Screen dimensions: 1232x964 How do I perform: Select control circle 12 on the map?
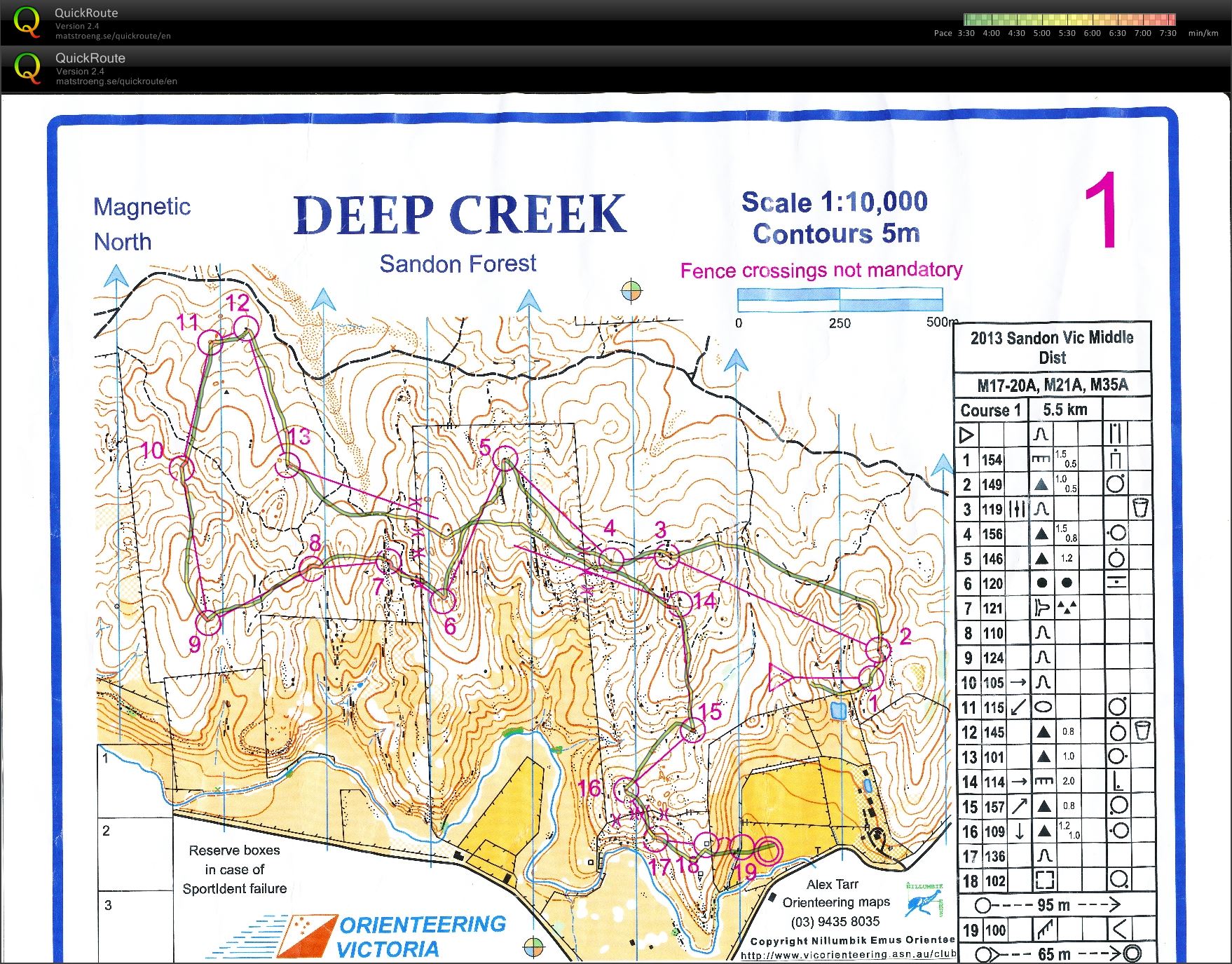coord(245,327)
